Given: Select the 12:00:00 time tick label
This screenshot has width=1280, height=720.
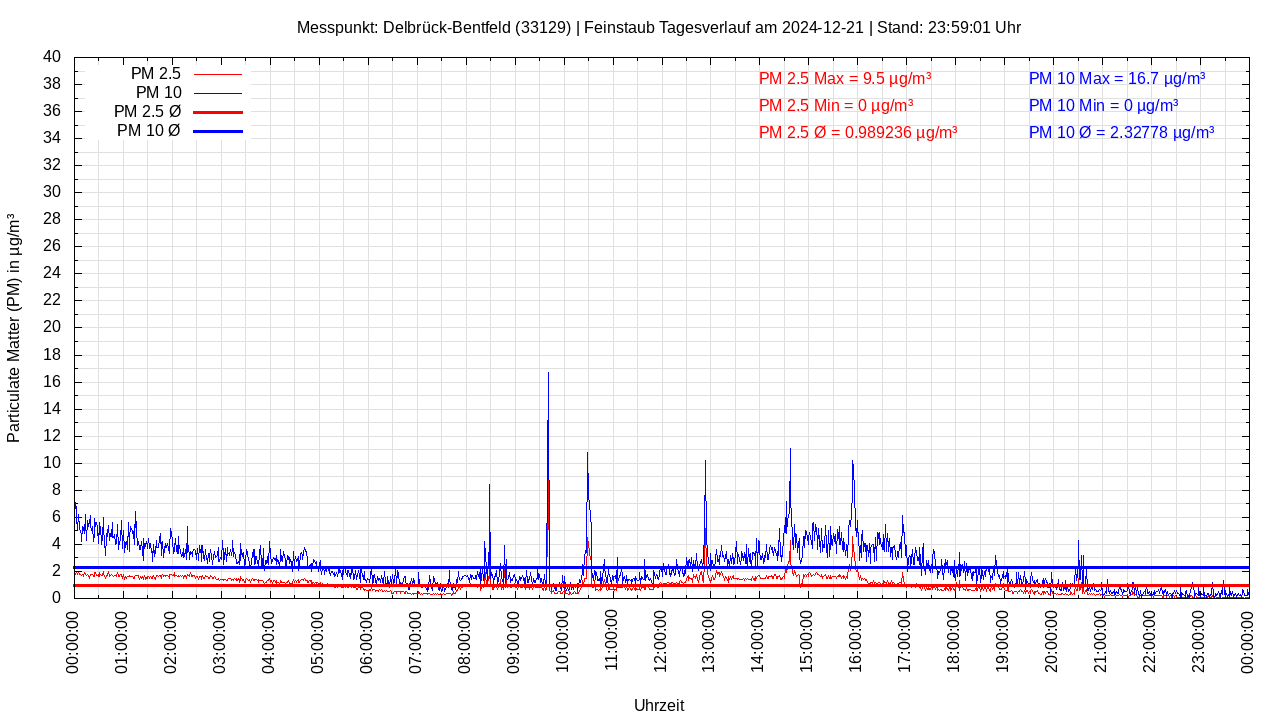Looking at the screenshot, I should [660, 641].
